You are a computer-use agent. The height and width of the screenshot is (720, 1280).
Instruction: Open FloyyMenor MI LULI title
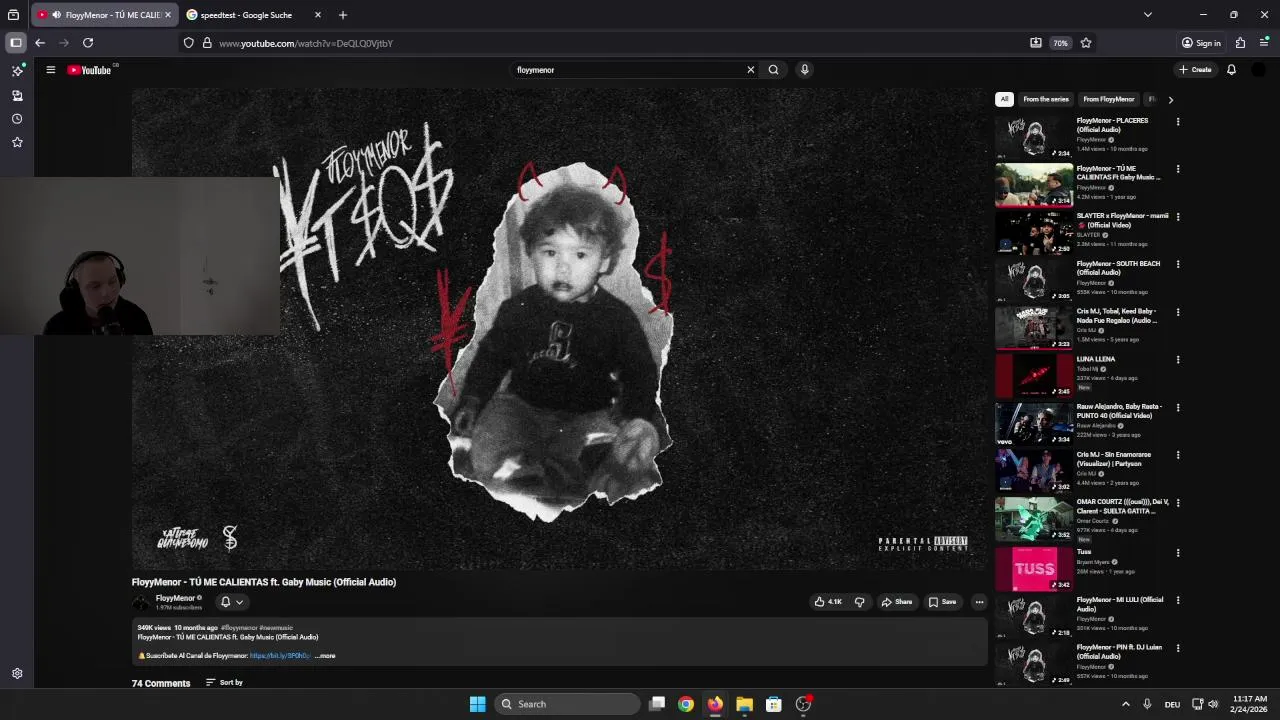tap(1120, 604)
